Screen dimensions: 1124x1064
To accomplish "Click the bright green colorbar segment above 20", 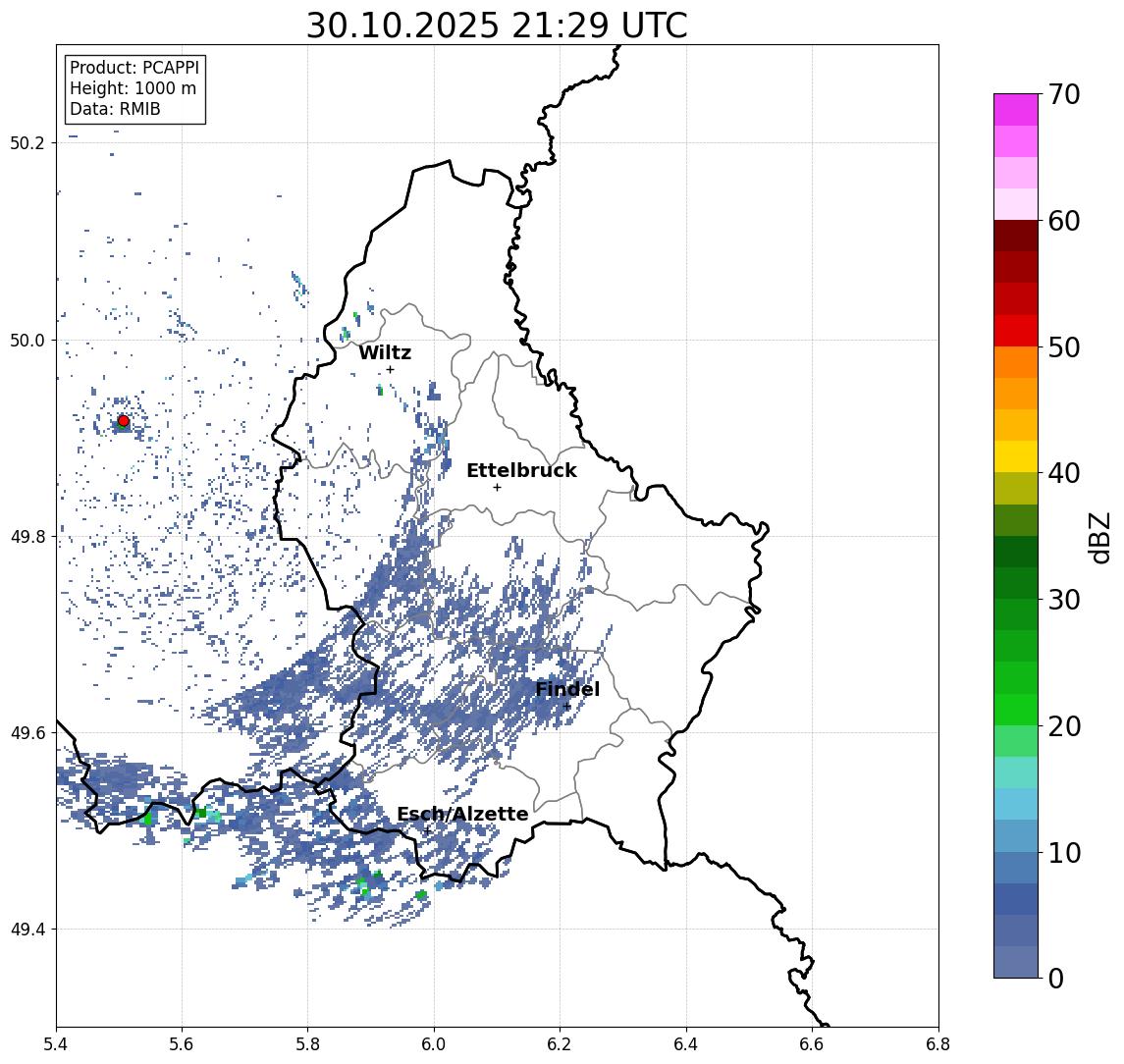I will click(x=1016, y=710).
